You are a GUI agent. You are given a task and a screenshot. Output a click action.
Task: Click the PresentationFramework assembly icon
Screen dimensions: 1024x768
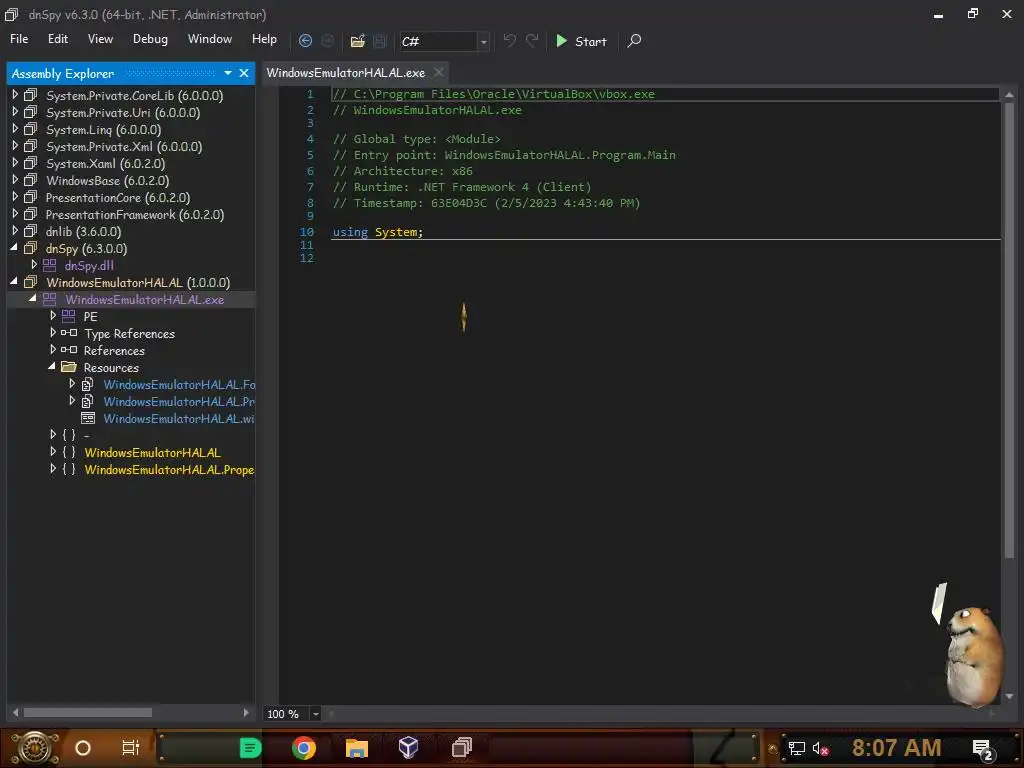pos(30,214)
